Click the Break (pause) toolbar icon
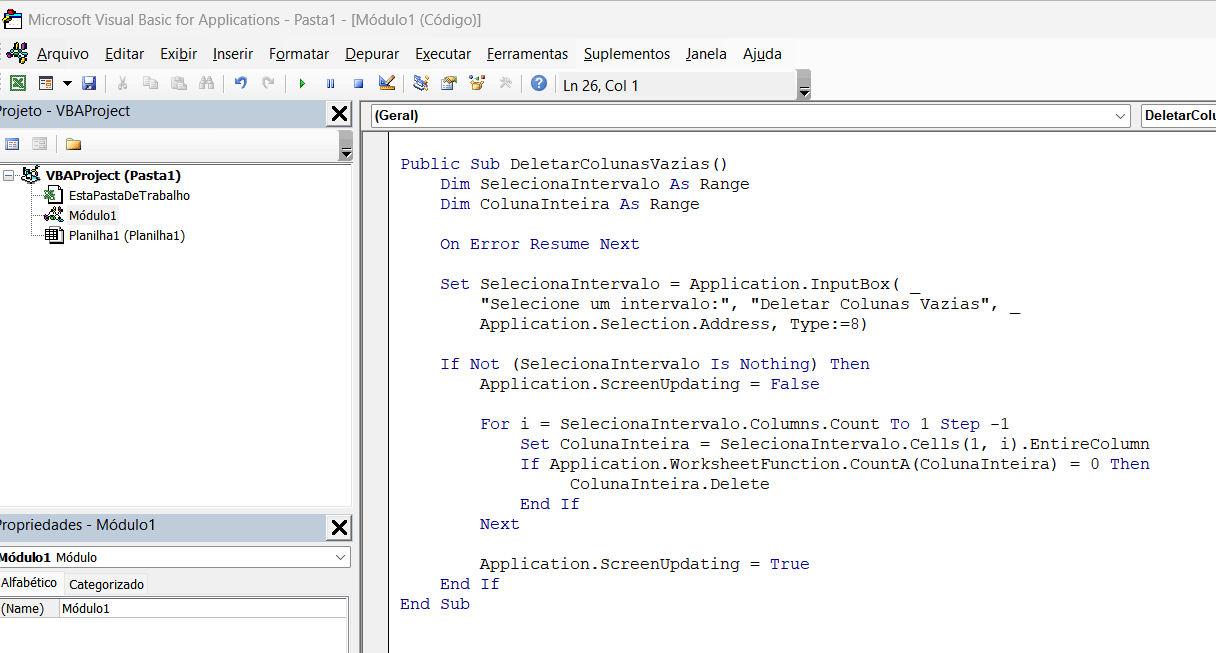This screenshot has height=653, width=1216. [331, 84]
